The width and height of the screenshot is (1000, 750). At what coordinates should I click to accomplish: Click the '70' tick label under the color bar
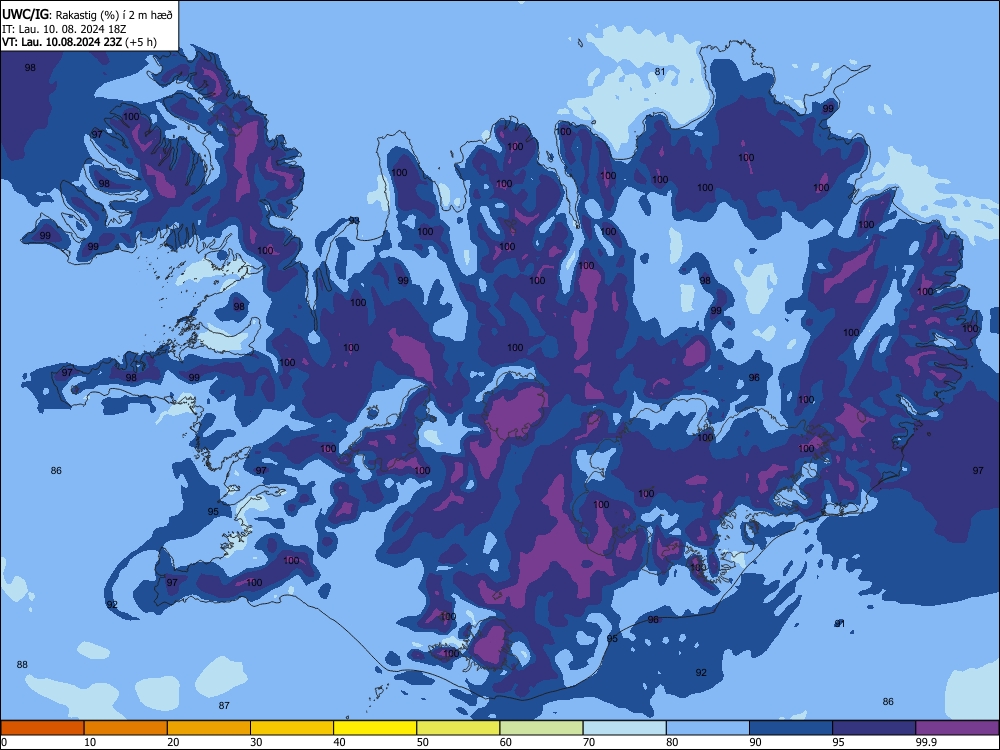(x=589, y=742)
